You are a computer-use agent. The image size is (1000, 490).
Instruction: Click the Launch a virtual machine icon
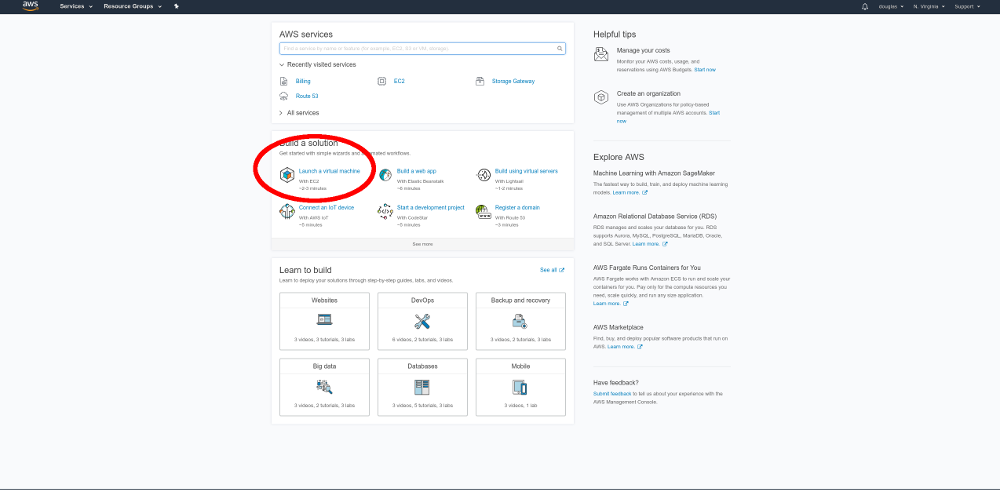point(287,175)
